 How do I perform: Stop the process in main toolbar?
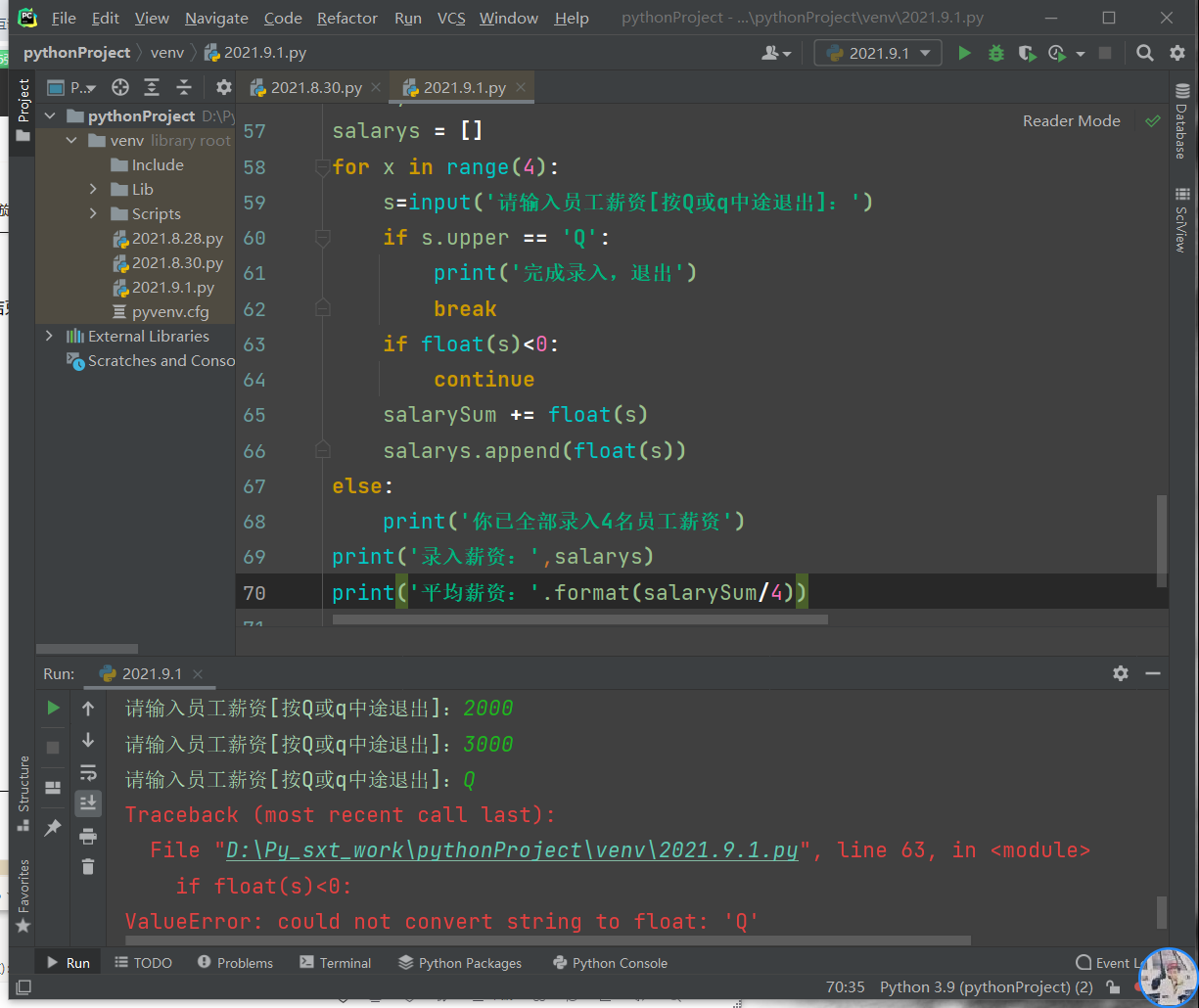[x=1105, y=53]
